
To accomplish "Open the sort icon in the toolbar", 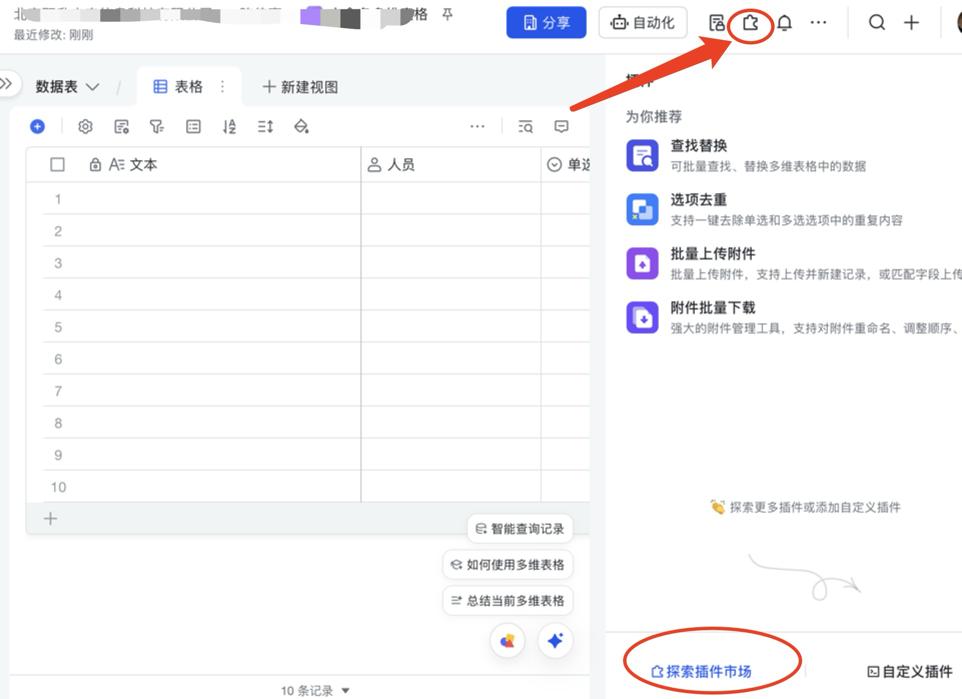I will [229, 126].
